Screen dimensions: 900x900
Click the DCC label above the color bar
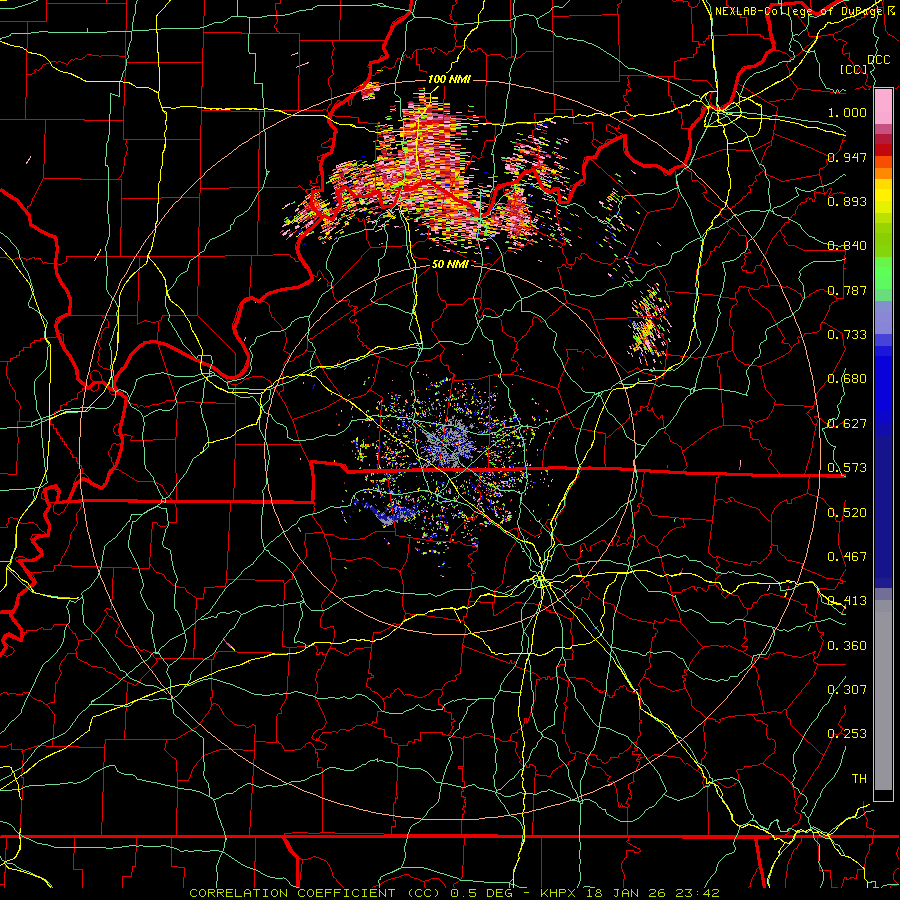pos(878,60)
